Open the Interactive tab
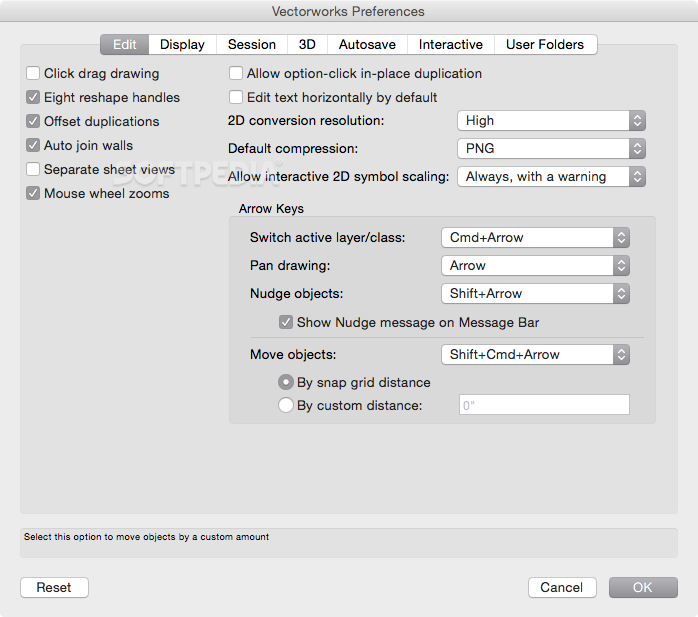The width and height of the screenshot is (698, 617). coord(450,45)
